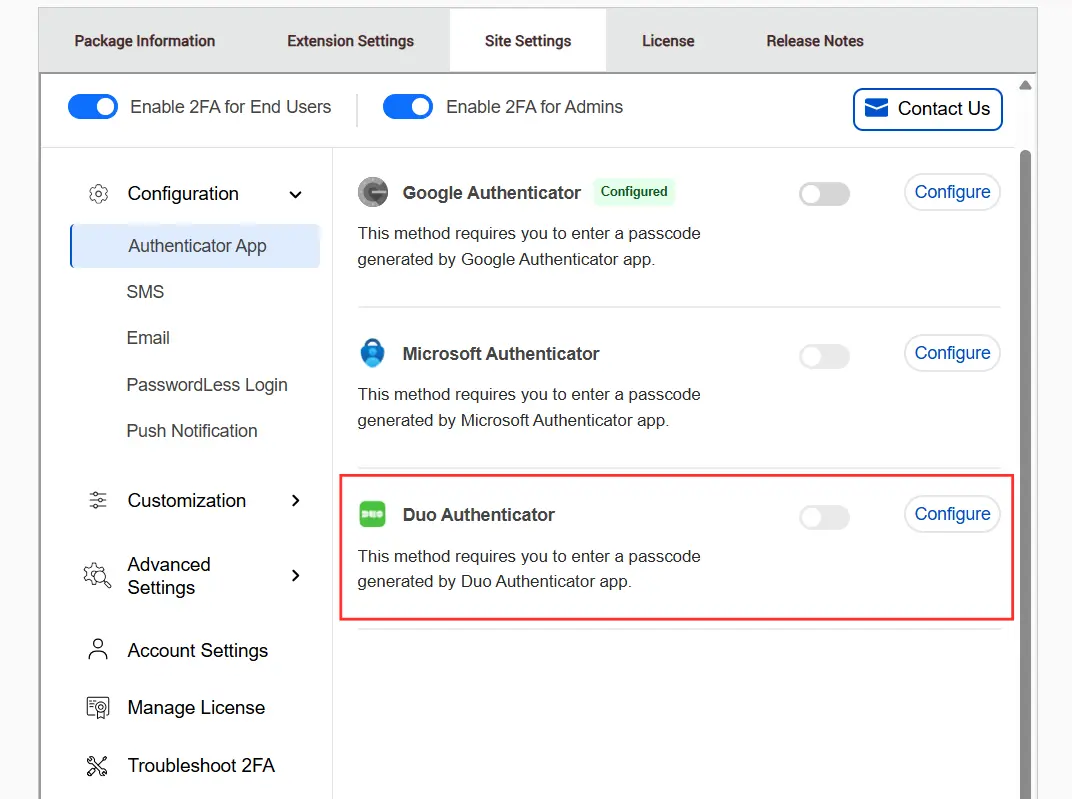The height and width of the screenshot is (799, 1072).
Task: Click the Microsoft Authenticator passcode description
Action: (528, 407)
